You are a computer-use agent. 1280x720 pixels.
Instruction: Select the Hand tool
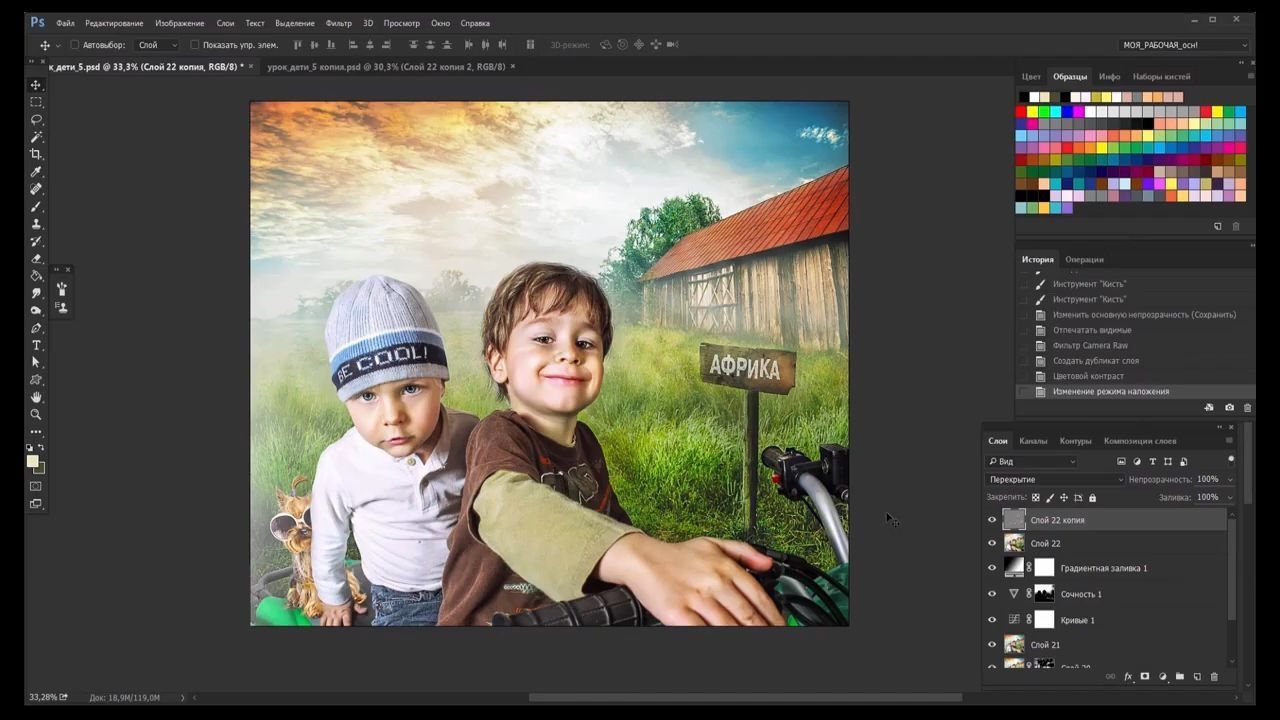36,397
